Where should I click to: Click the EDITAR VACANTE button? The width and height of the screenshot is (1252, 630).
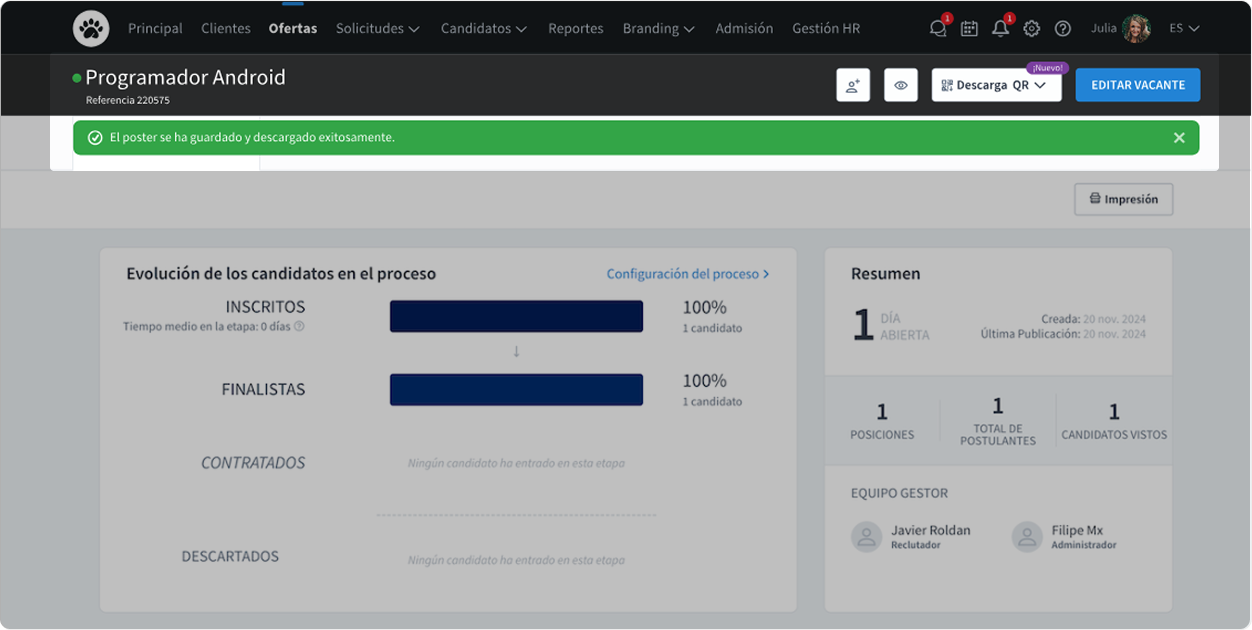pyautogui.click(x=1138, y=85)
